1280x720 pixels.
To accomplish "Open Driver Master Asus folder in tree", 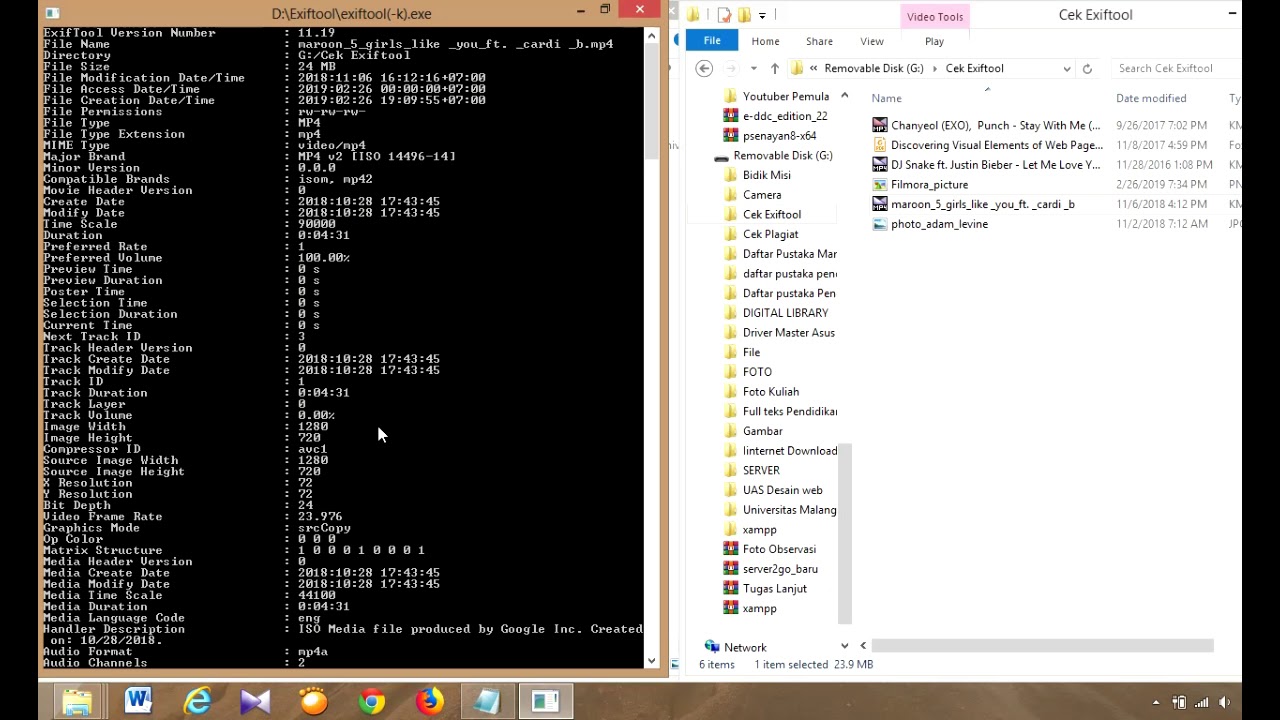I will [779, 333].
